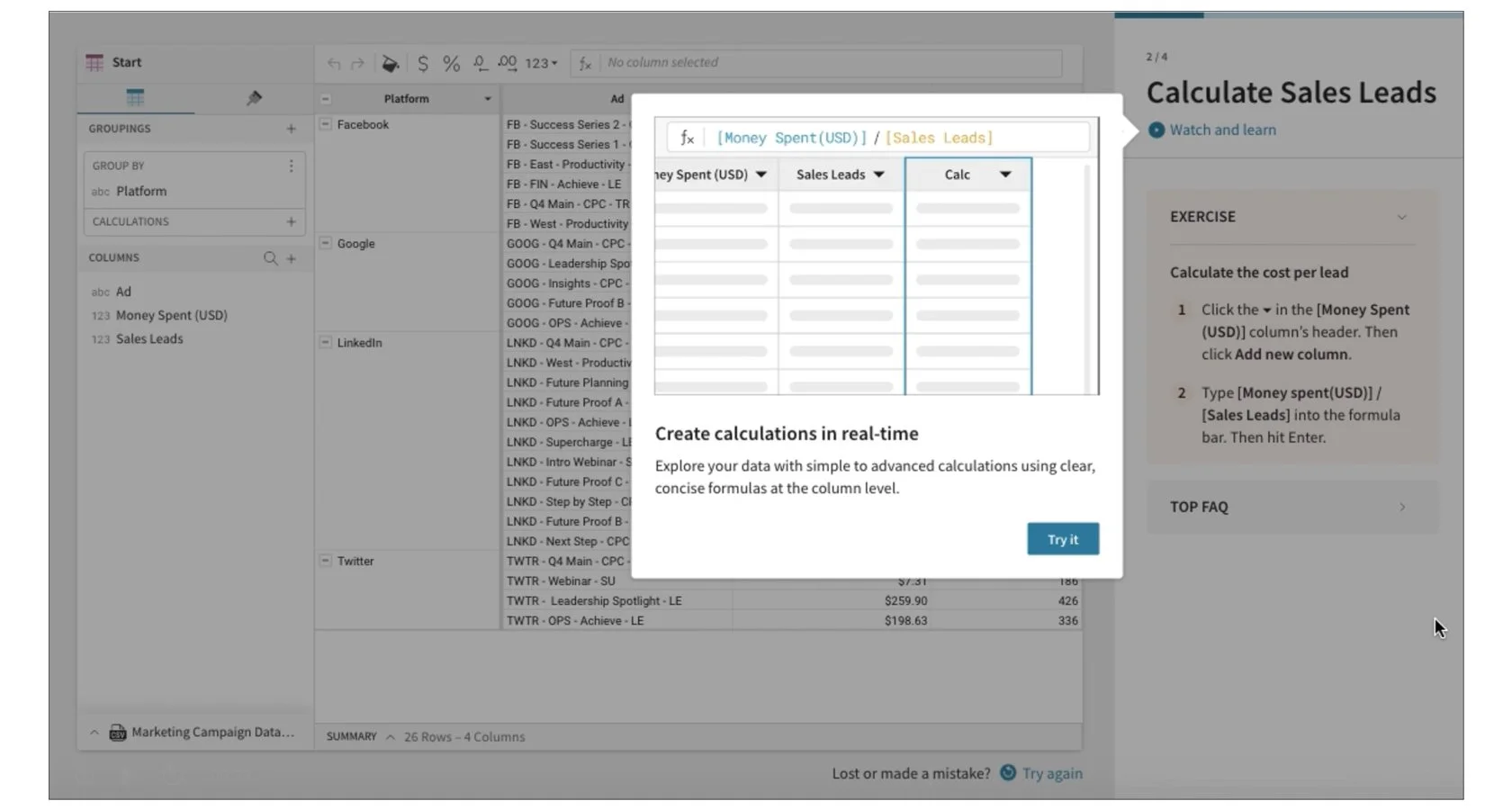The image size is (1512, 810).
Task: Switch to the table columns tab
Action: tap(135, 97)
